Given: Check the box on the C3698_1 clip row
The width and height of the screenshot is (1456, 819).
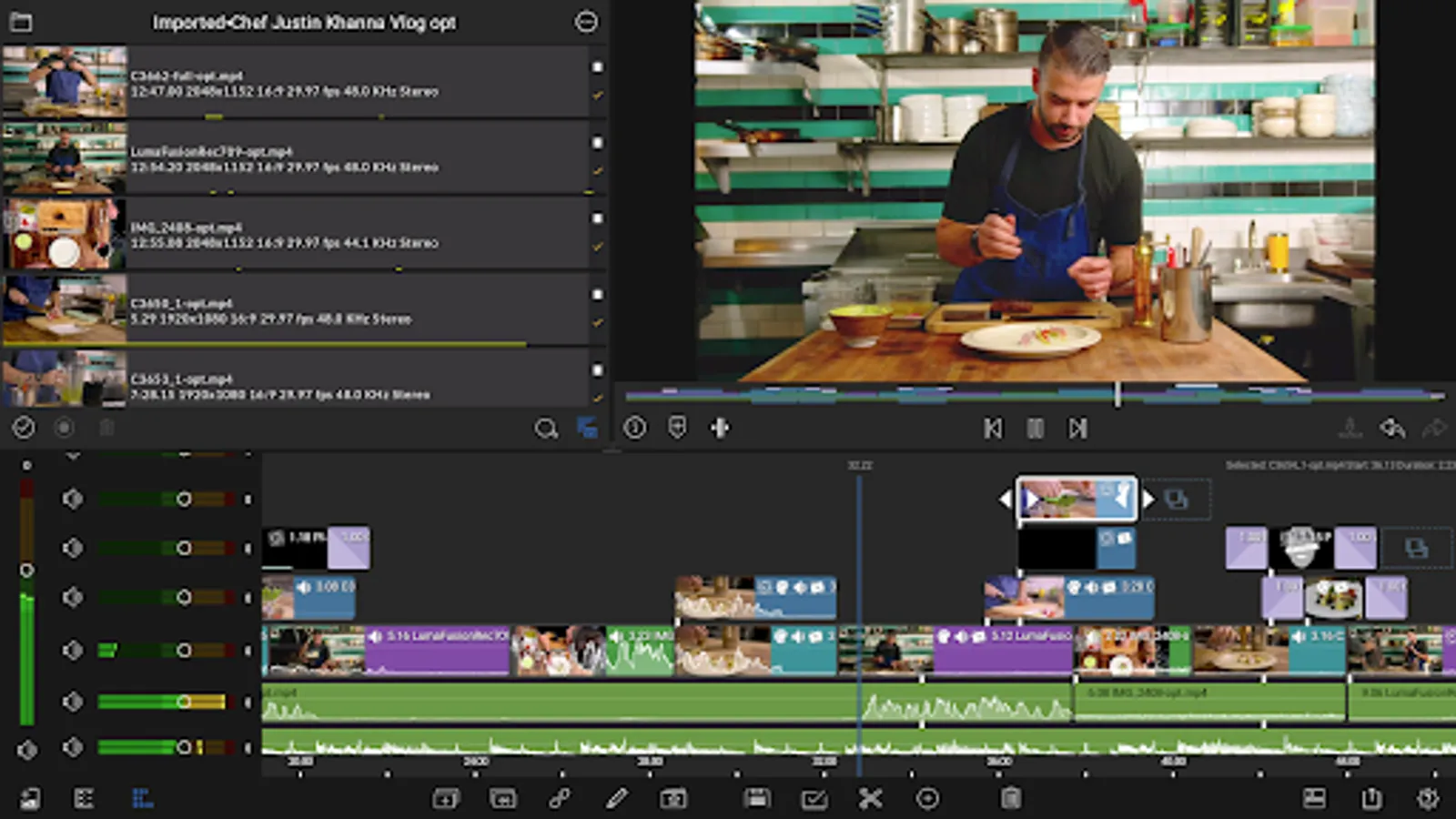Looking at the screenshot, I should (x=598, y=295).
